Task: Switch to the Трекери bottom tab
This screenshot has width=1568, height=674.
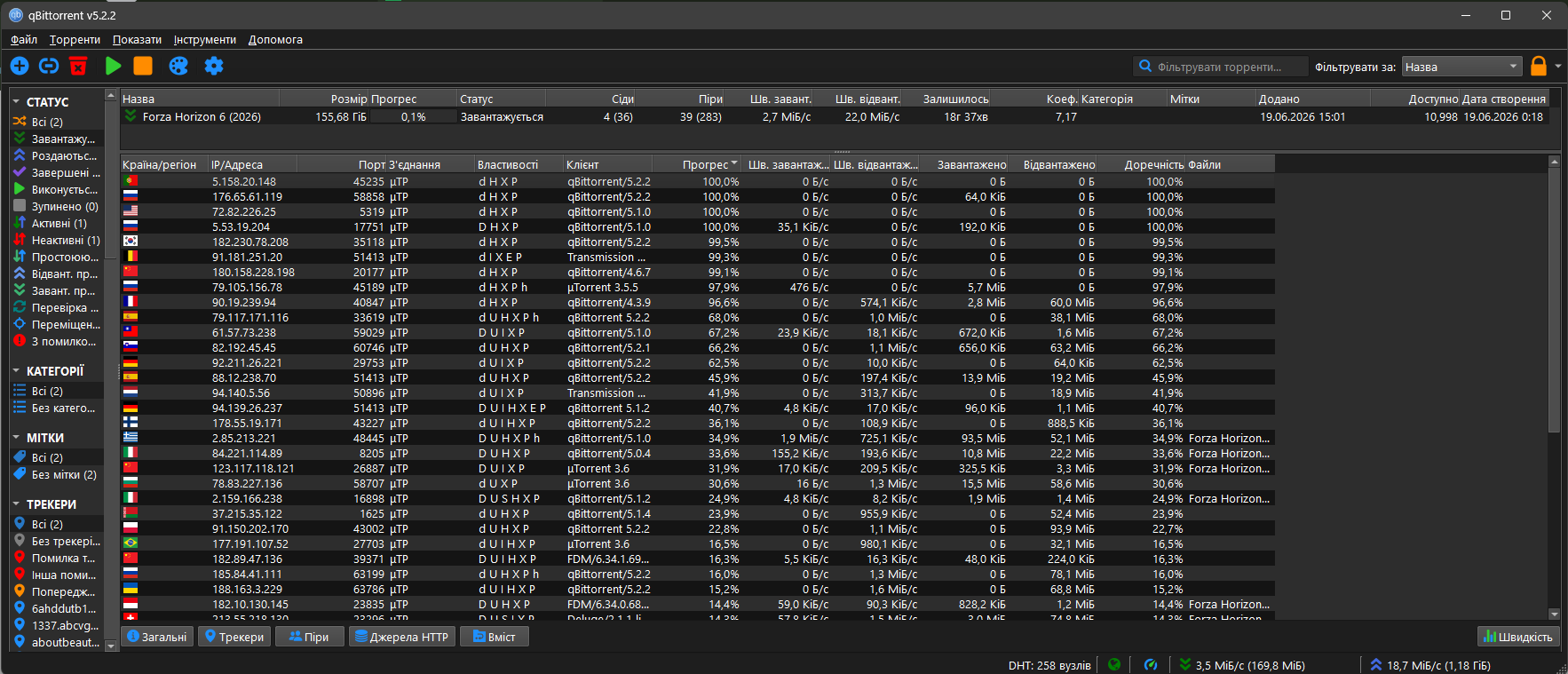Action: click(x=234, y=637)
